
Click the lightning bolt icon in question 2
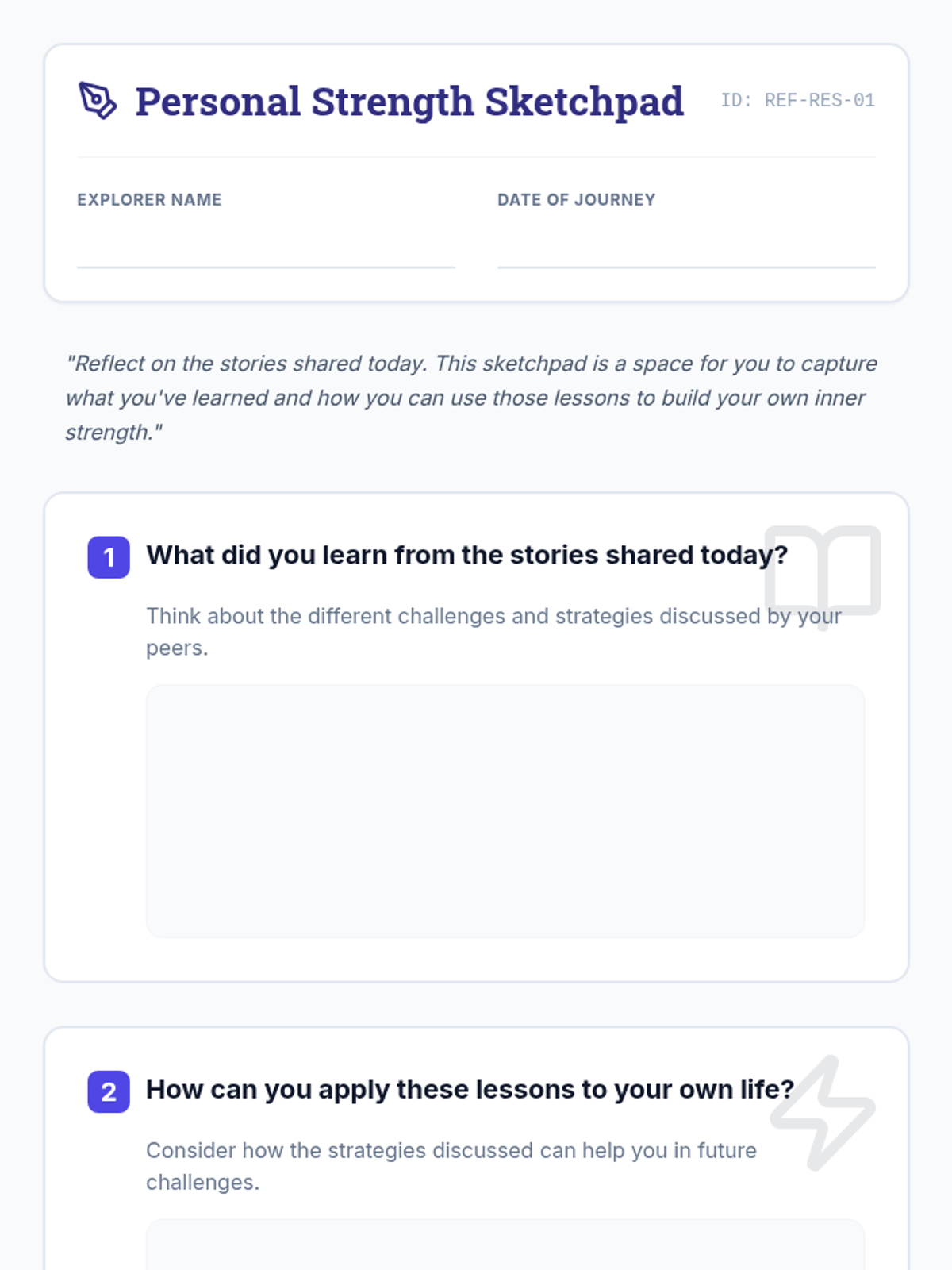[823, 1111]
